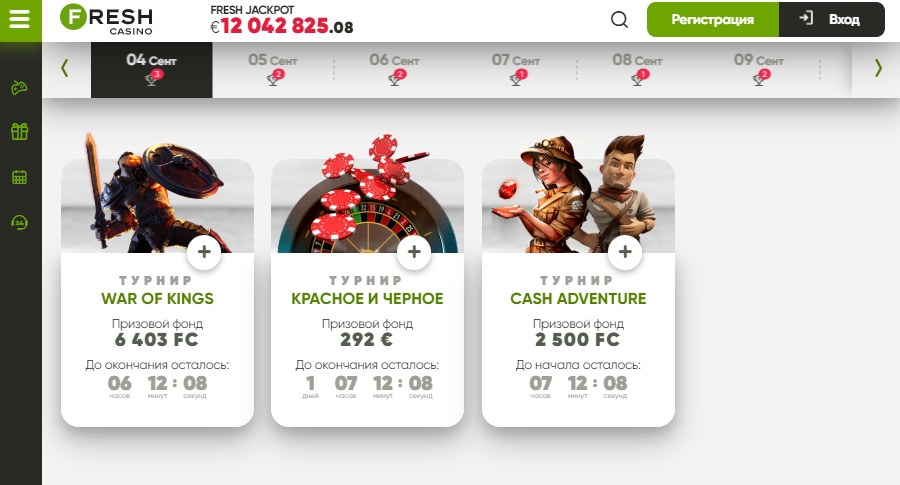900x485 pixels.
Task: Expand Cash Adventure tournament plus button
Action: (625, 252)
